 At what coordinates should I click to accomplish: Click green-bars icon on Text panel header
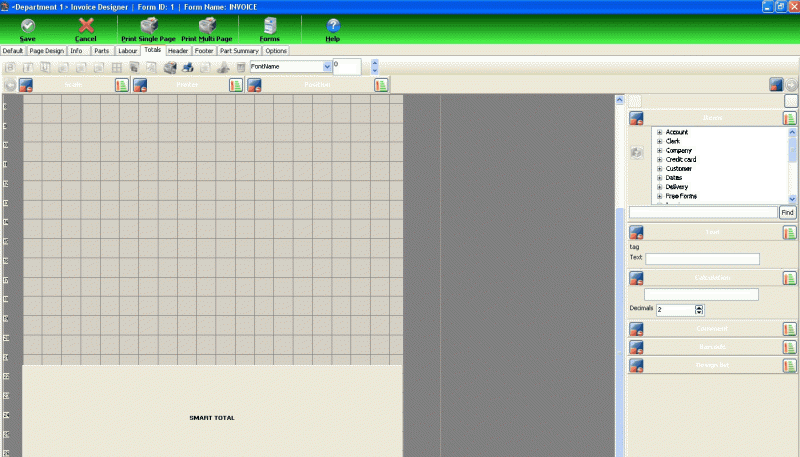(x=789, y=233)
